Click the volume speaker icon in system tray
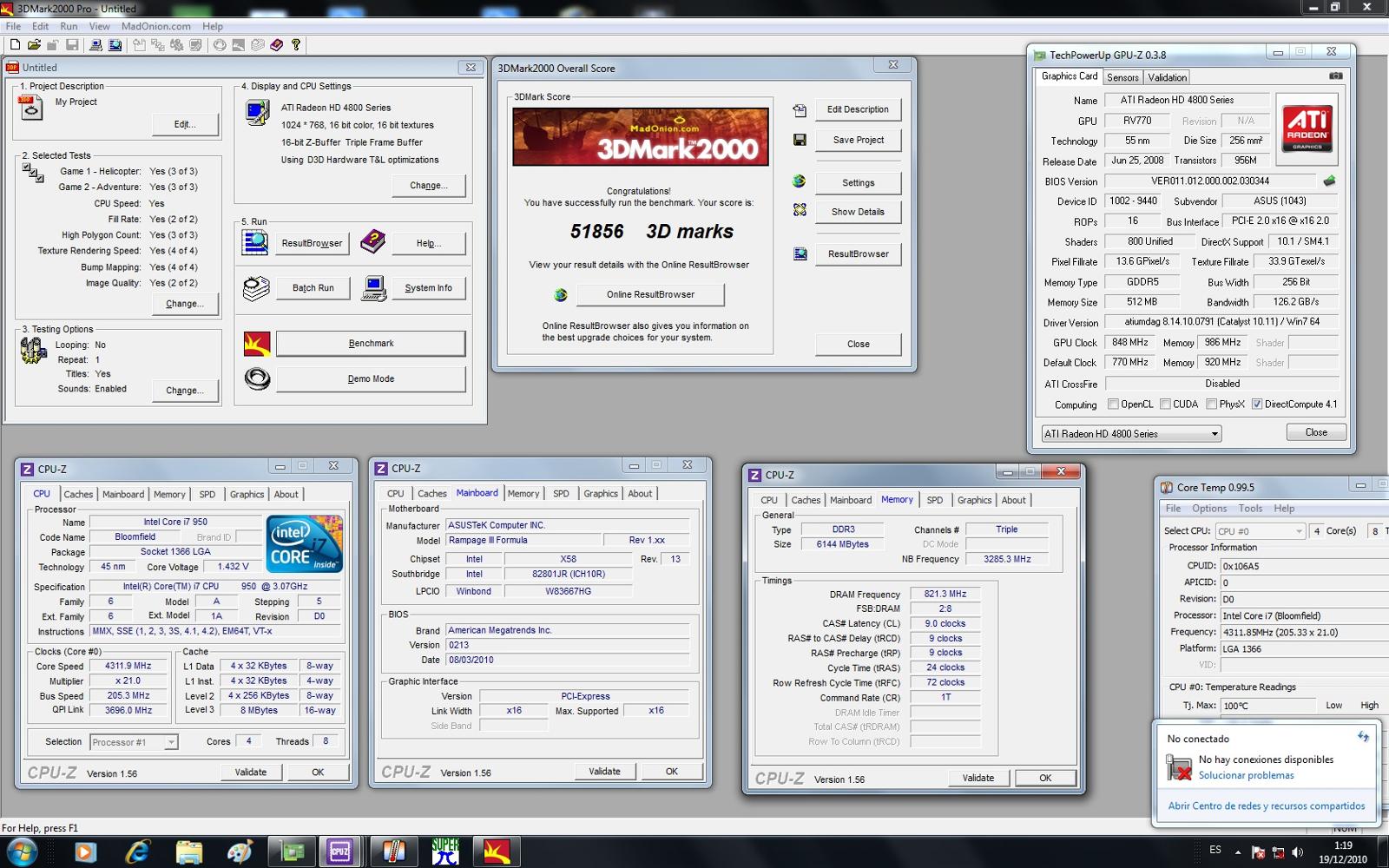Image resolution: width=1389 pixels, height=868 pixels. (1299, 852)
